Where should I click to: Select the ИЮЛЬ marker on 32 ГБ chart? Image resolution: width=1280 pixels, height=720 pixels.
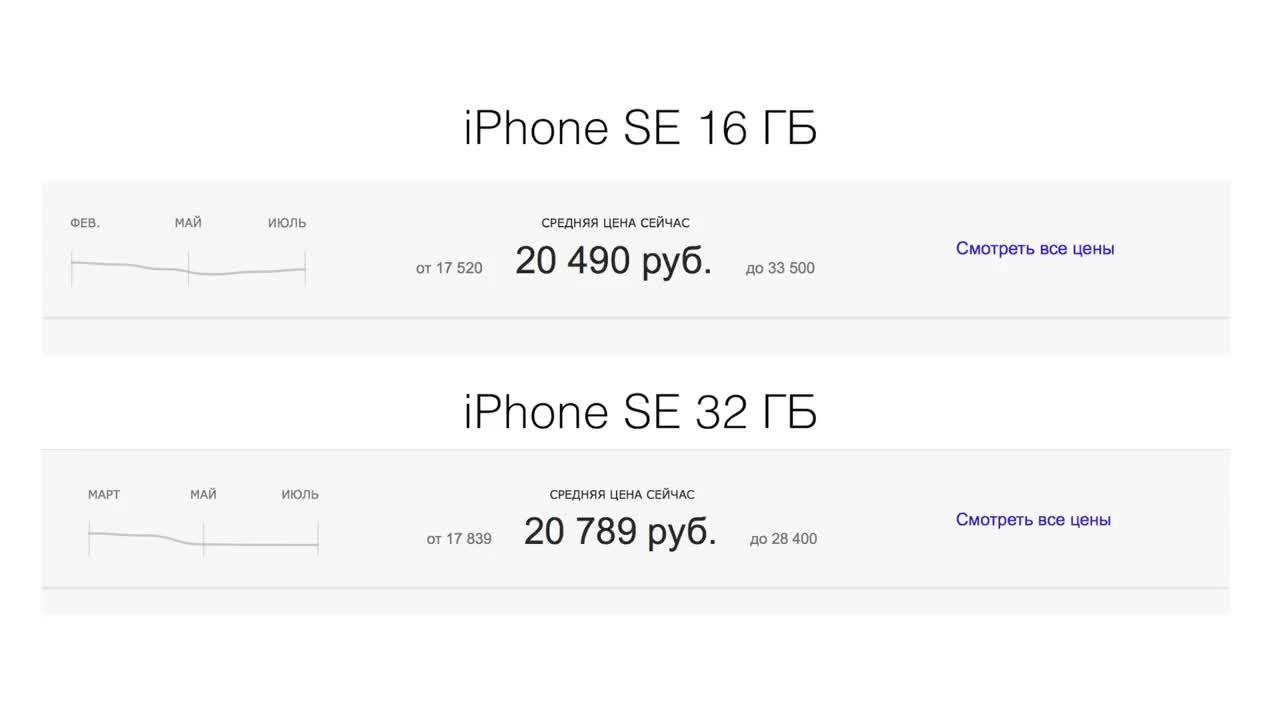click(x=300, y=494)
